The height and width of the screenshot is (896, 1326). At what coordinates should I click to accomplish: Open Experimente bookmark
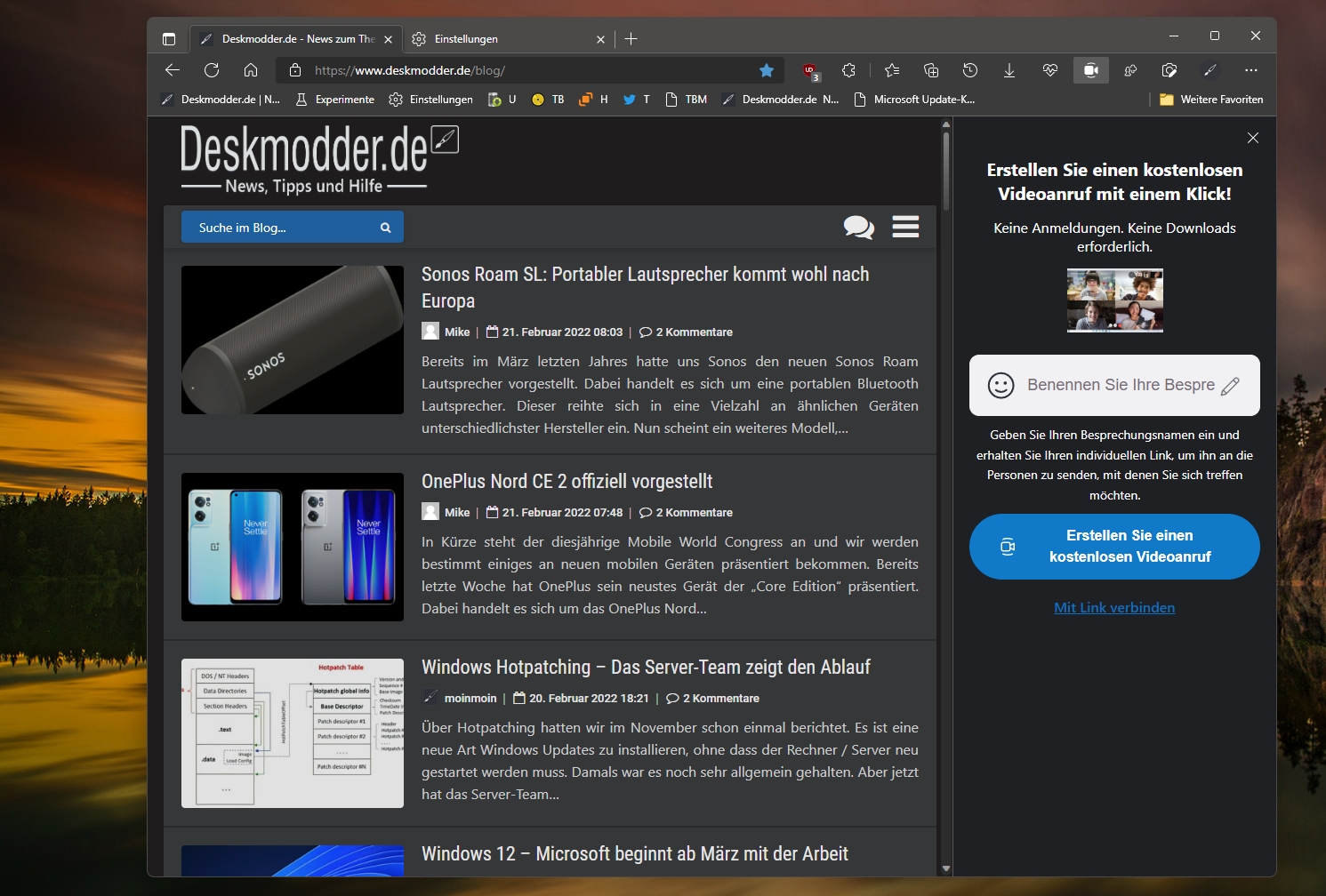(x=334, y=100)
